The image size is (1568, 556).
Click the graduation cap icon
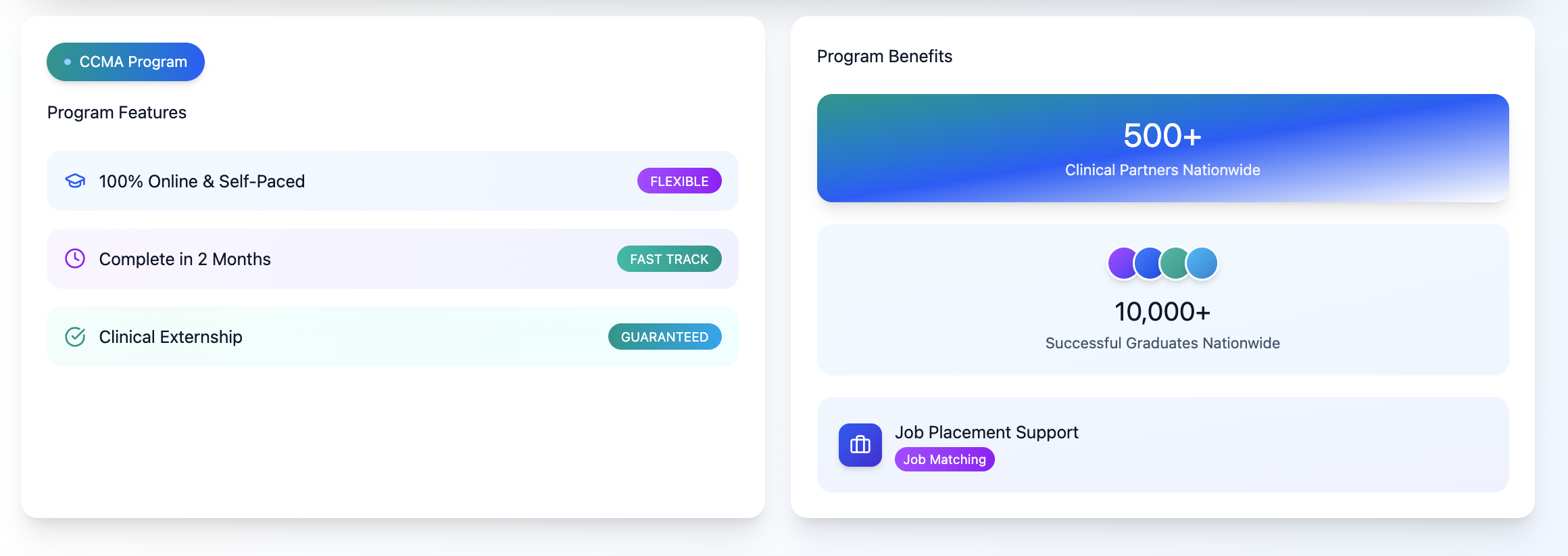[75, 181]
